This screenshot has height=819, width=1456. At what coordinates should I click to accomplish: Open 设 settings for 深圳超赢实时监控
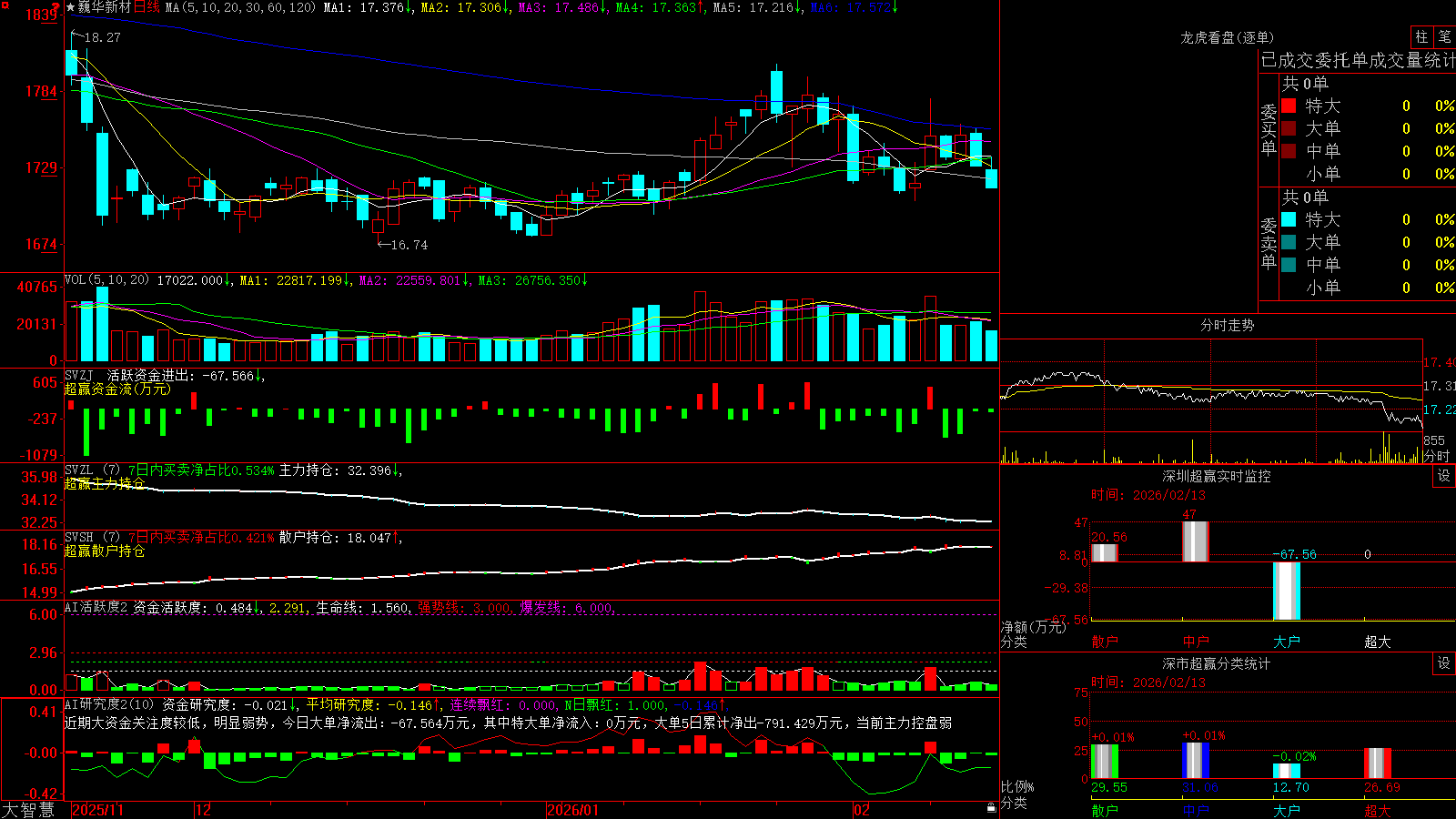[1443, 476]
